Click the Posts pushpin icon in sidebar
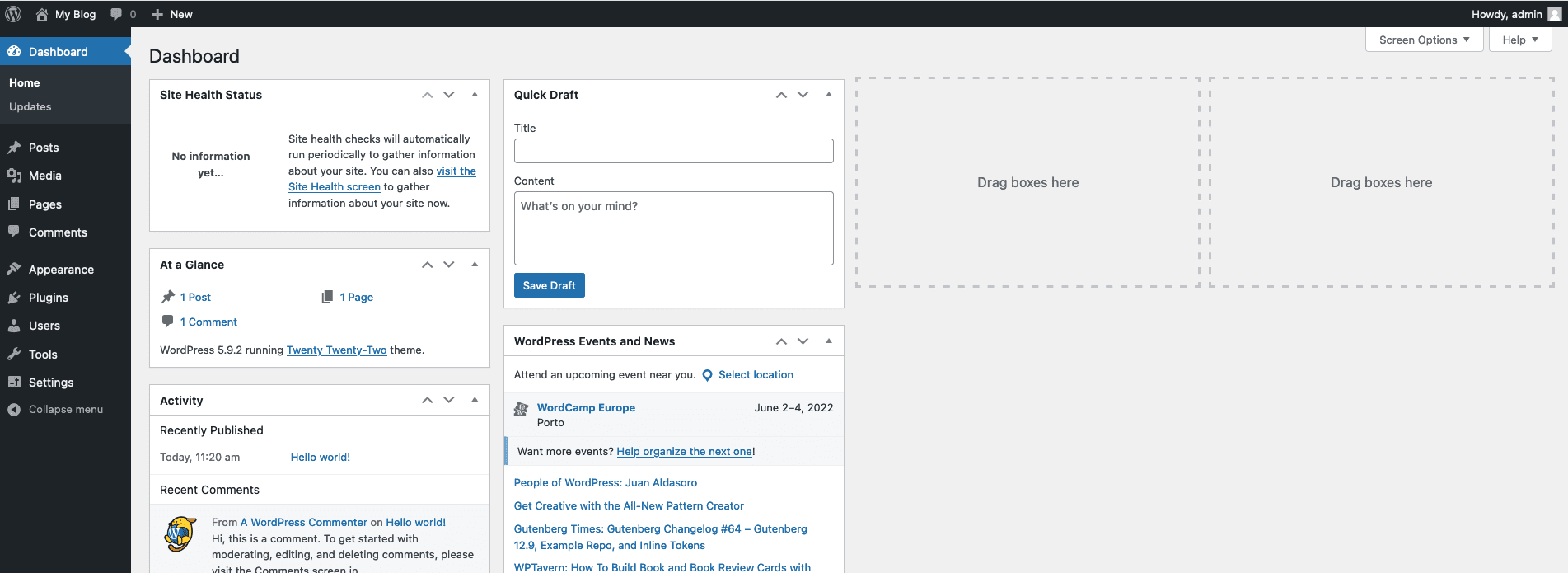1568x573 pixels. click(x=14, y=148)
